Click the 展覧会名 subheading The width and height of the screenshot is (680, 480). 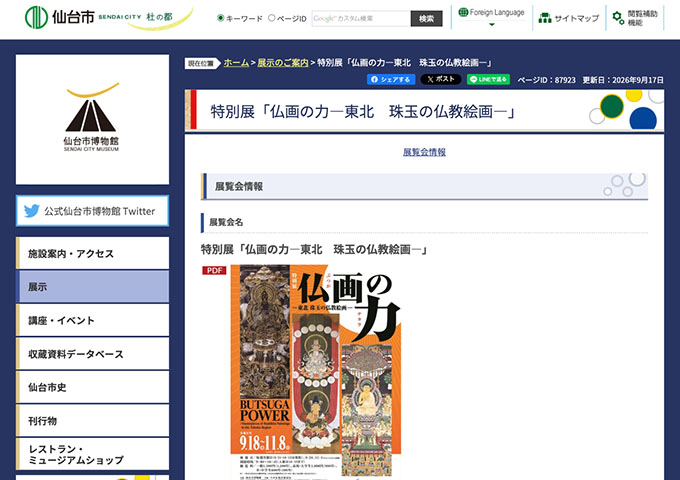point(226,222)
